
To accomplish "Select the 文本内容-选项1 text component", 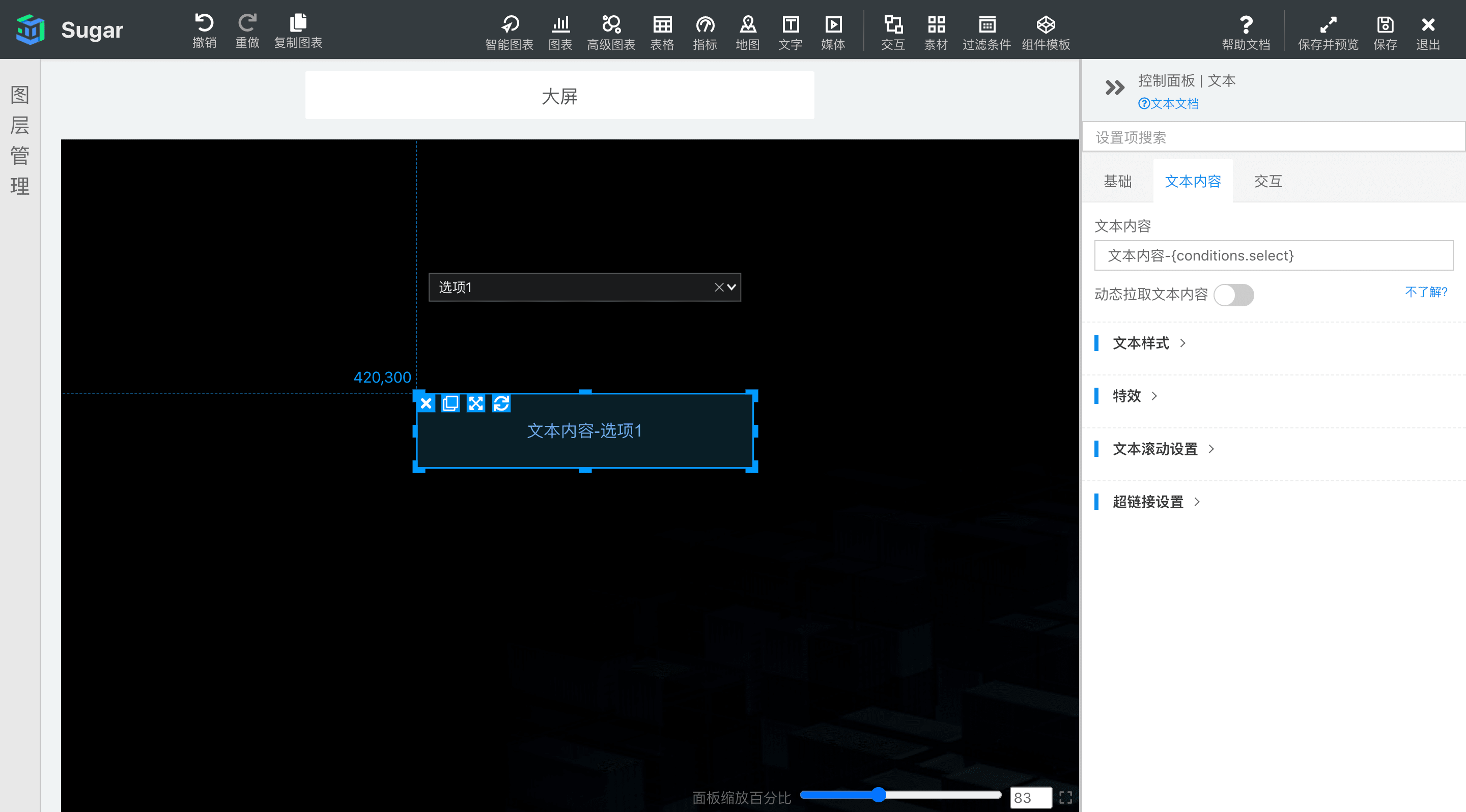I will point(584,430).
